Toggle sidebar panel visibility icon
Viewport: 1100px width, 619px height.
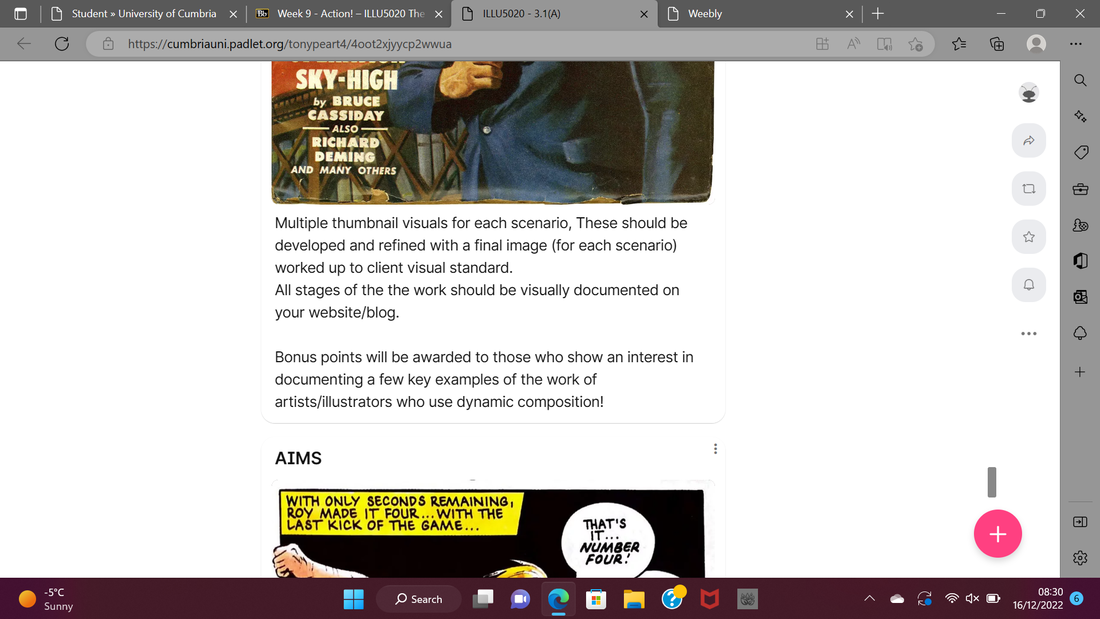[1080, 521]
